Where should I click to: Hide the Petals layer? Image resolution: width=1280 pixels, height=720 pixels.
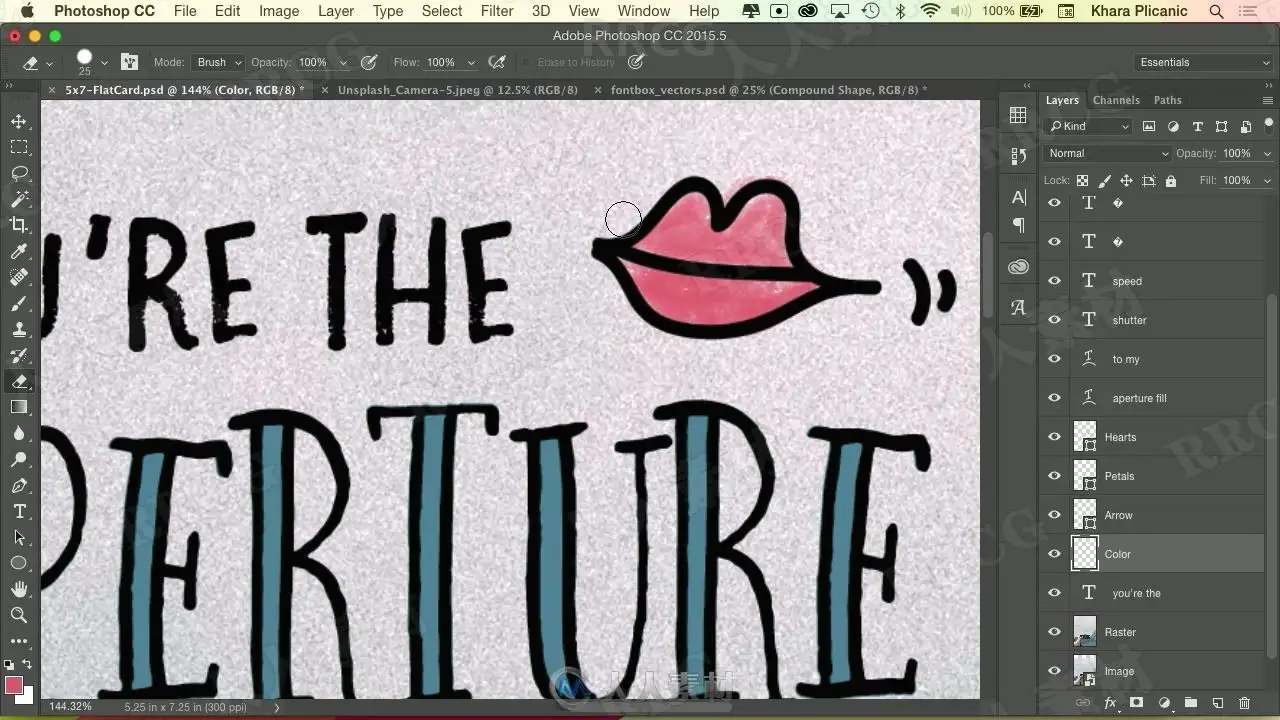pos(1054,476)
